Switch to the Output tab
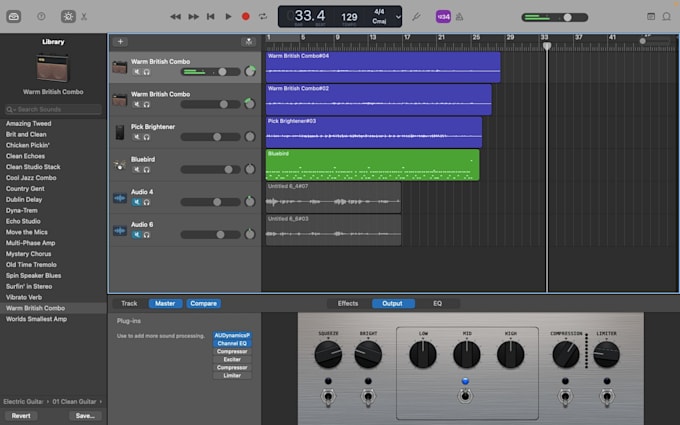Image resolution: width=680 pixels, height=425 pixels. 392,304
